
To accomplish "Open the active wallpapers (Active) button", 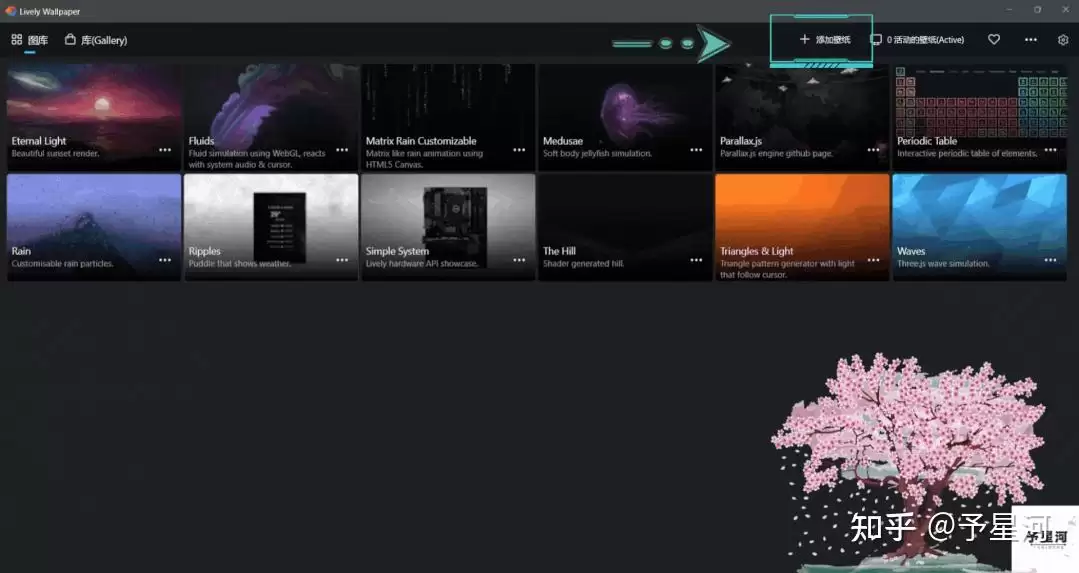I will (x=917, y=40).
